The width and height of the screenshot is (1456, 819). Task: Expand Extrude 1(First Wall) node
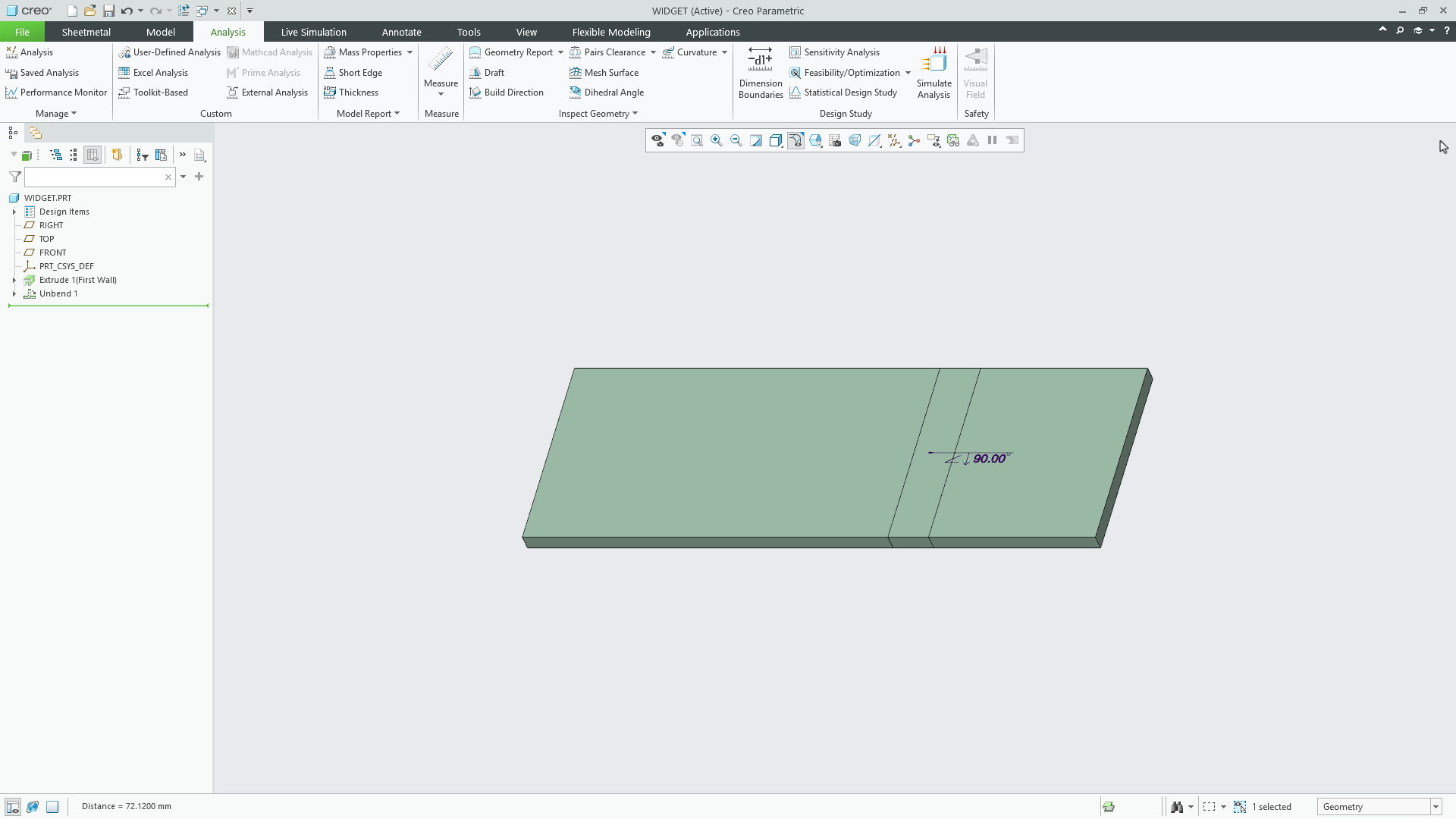point(14,281)
